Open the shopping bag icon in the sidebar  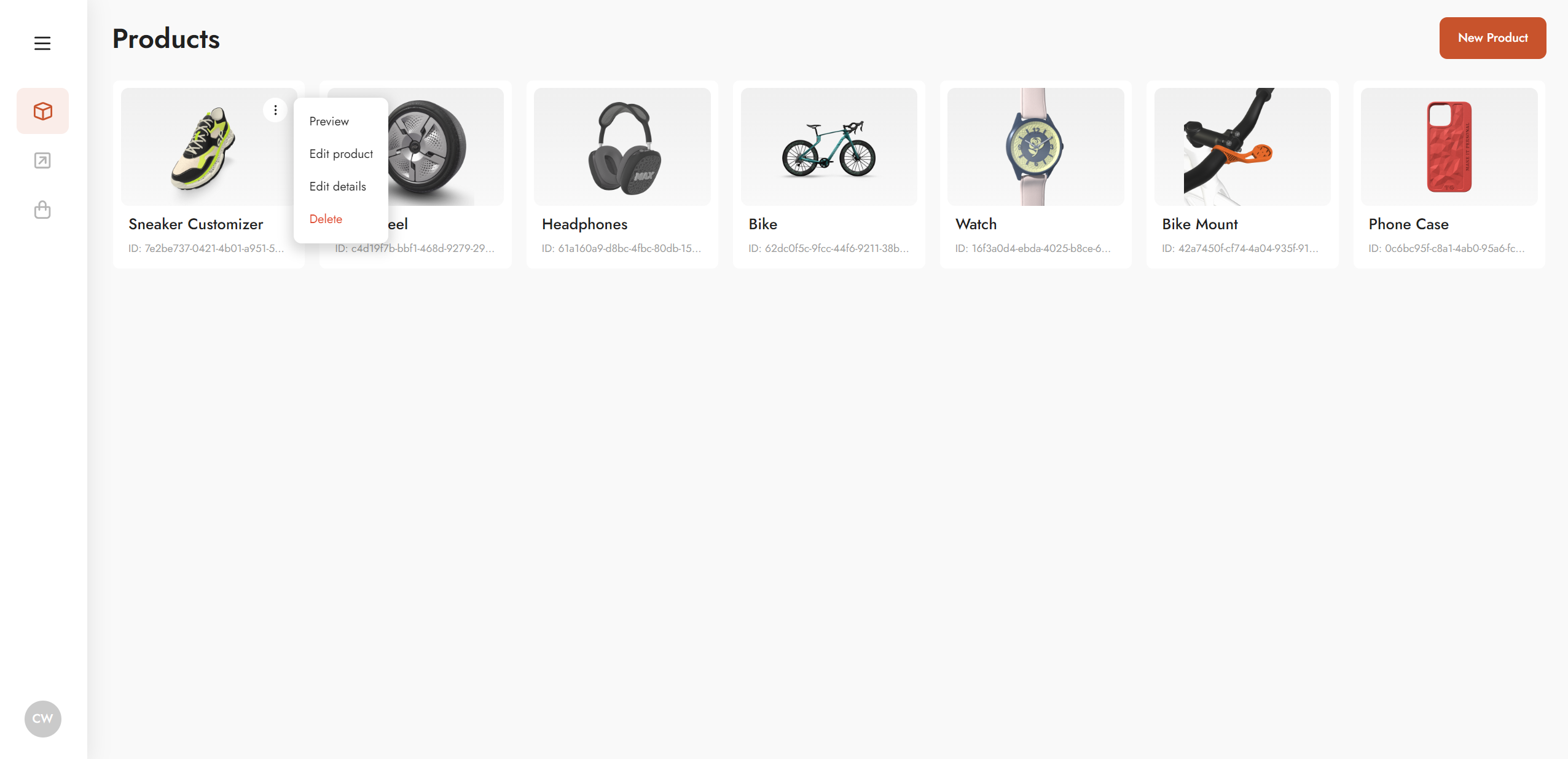[x=42, y=210]
